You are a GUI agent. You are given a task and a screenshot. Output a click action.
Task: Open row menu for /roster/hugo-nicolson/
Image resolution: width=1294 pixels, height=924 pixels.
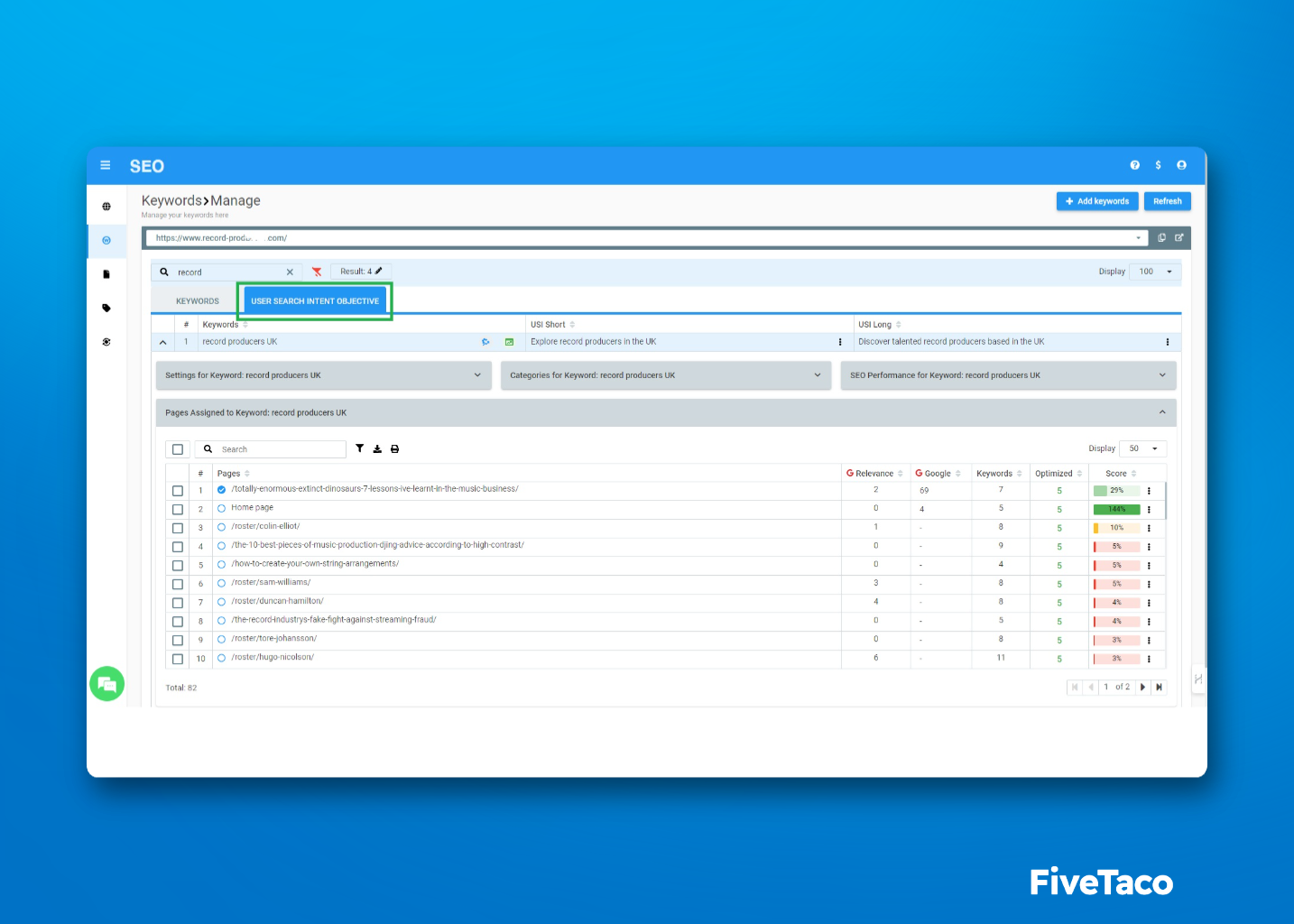click(x=1149, y=659)
